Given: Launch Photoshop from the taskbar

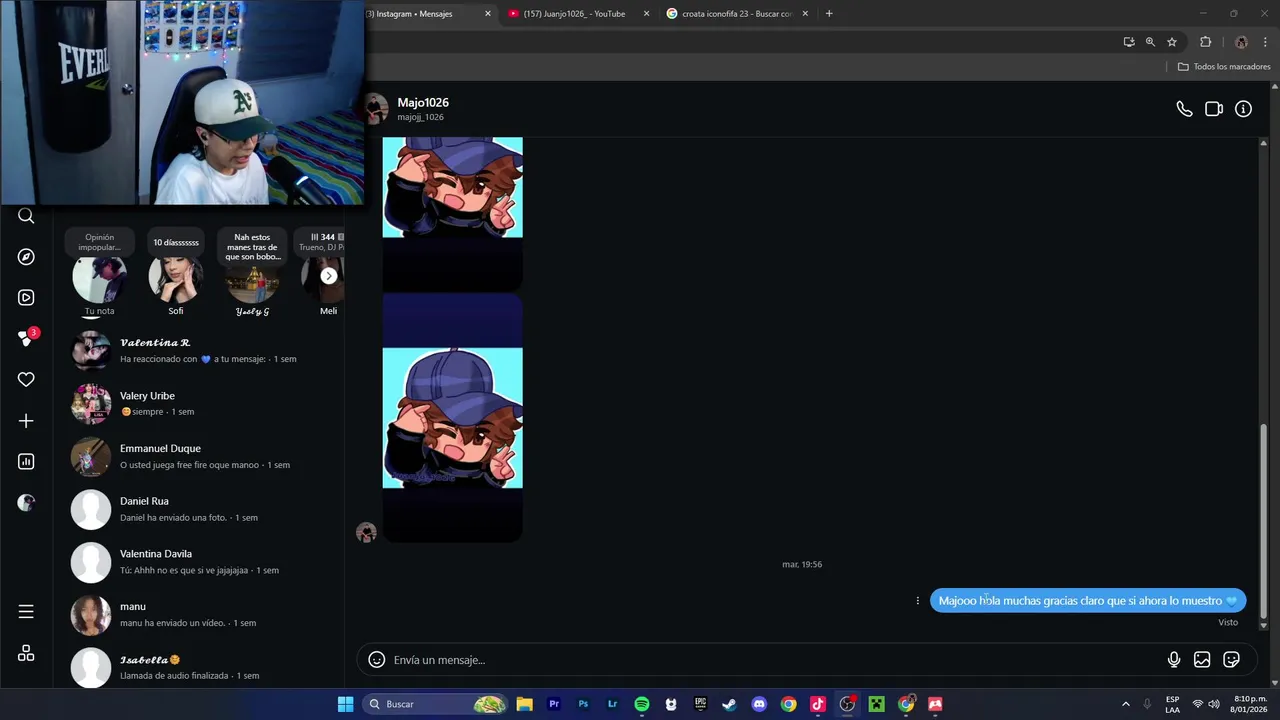Looking at the screenshot, I should [583, 704].
